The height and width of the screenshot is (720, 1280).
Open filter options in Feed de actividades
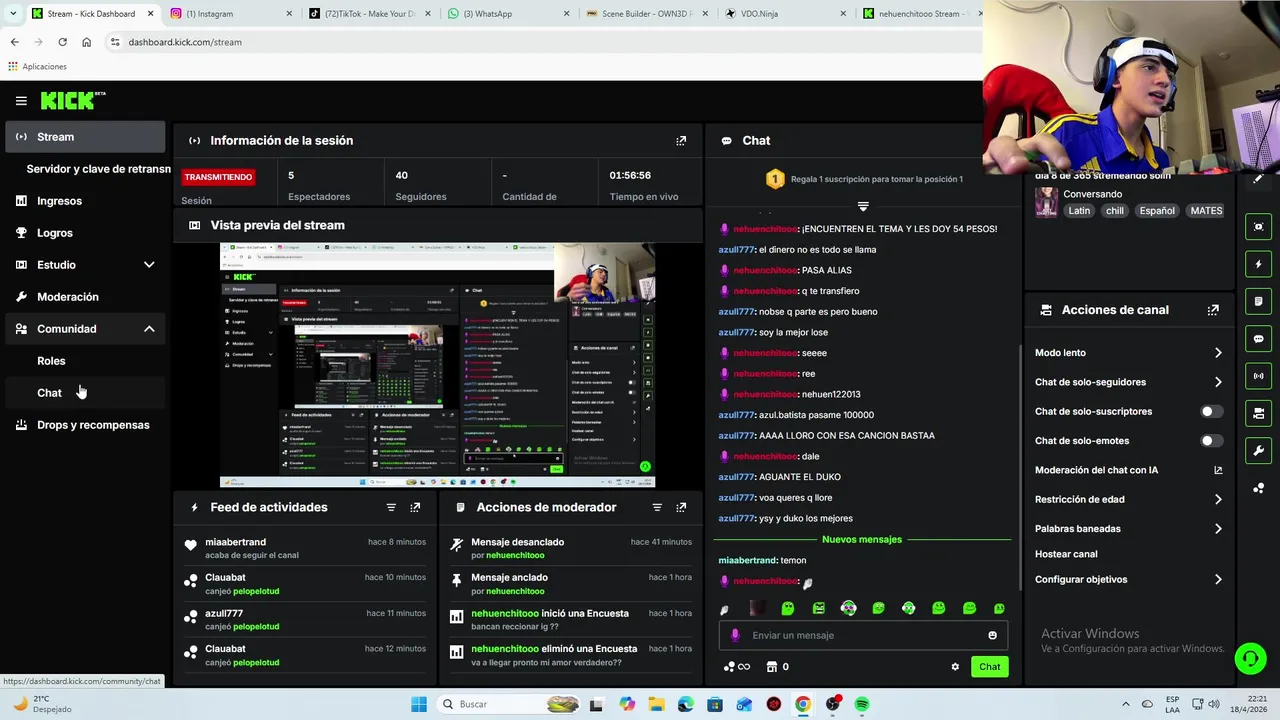point(391,508)
